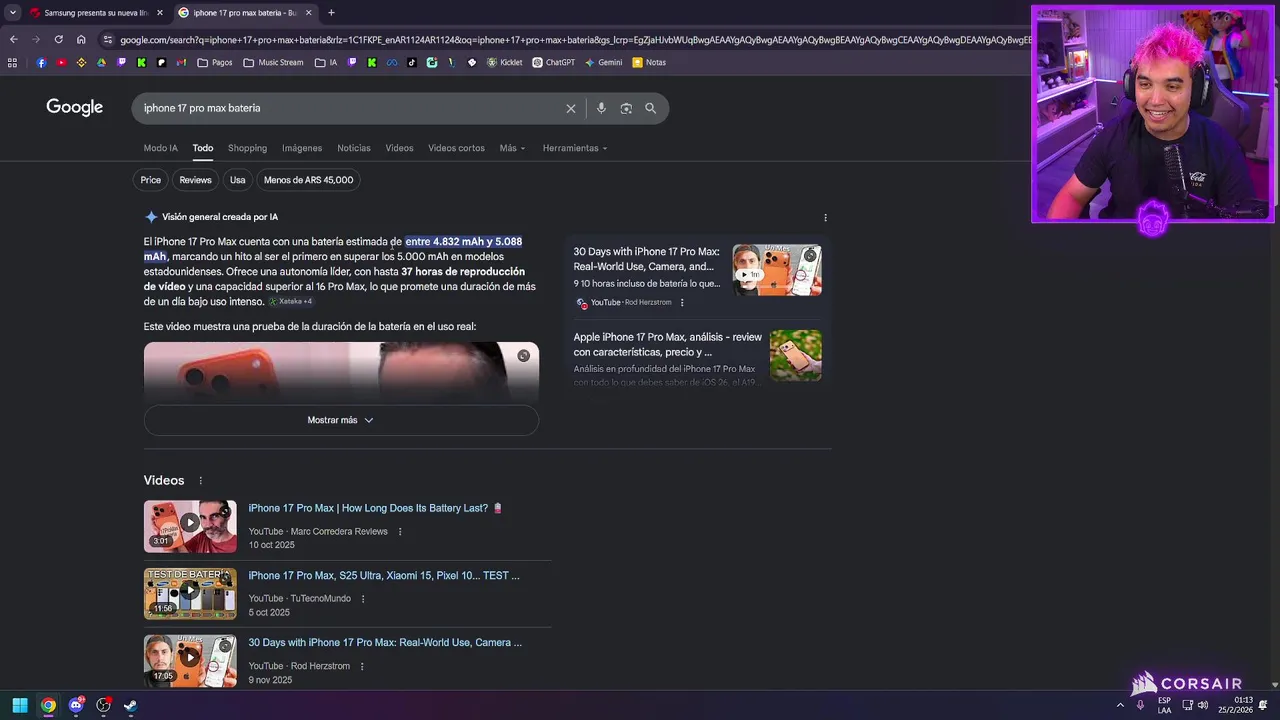Focus the Google search input field
This screenshot has width=1280, height=720.
(x=350, y=108)
